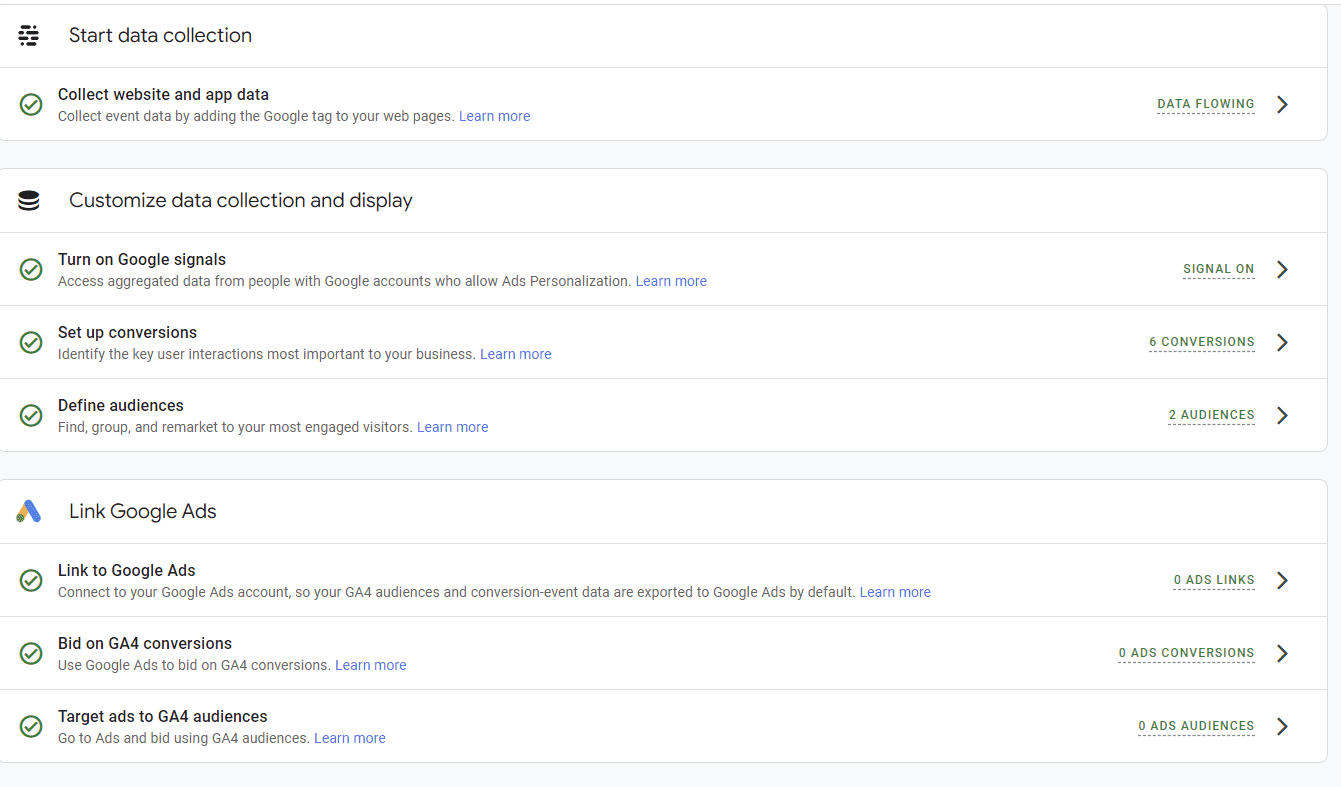
Task: Select the Target ads to GA4 audiences title
Action: coord(163,716)
